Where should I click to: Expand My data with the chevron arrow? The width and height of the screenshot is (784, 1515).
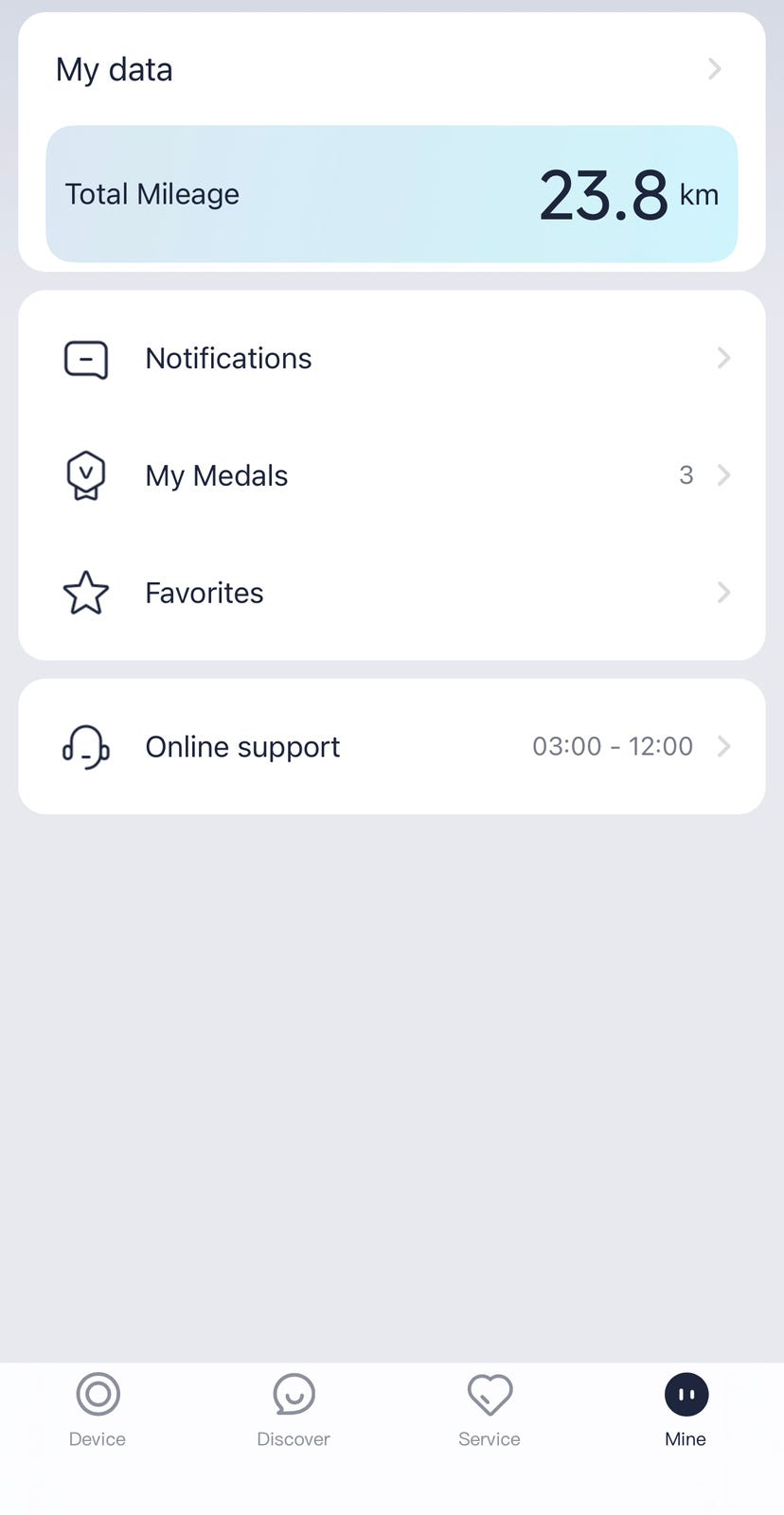pos(715,69)
